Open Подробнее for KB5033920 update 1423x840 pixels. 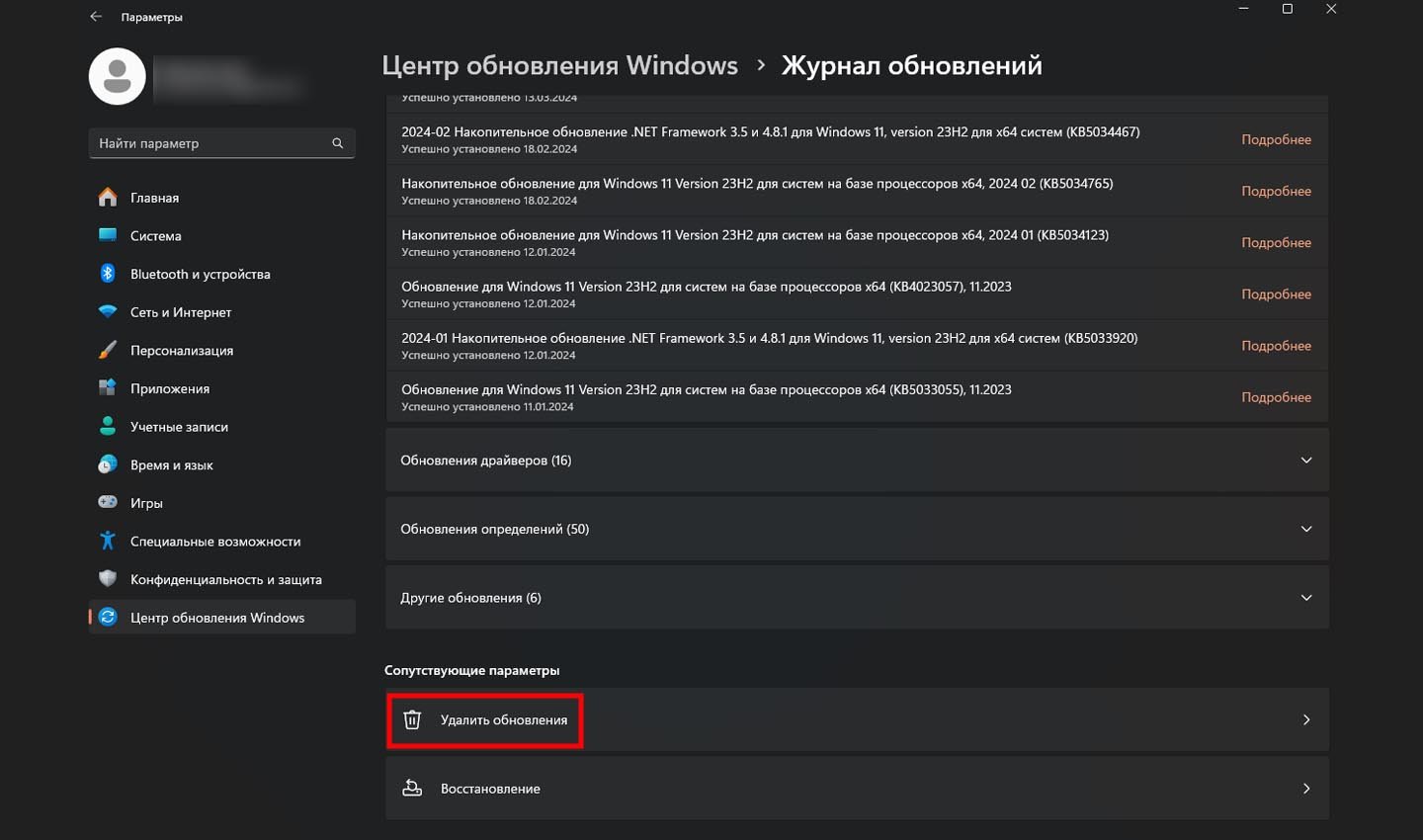(x=1276, y=345)
